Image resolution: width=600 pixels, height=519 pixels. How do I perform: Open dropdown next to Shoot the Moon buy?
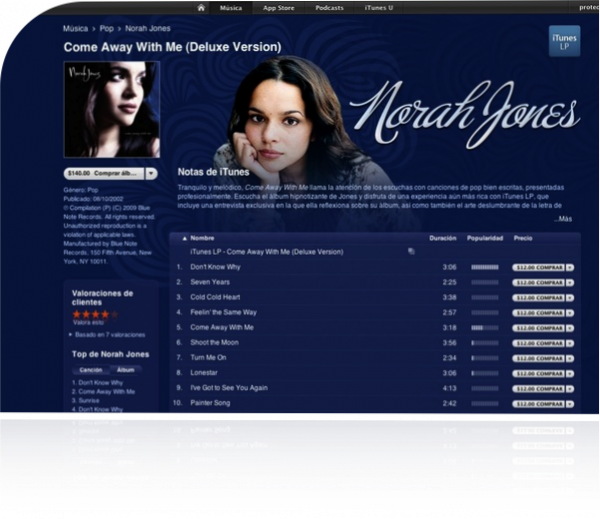pos(570,343)
